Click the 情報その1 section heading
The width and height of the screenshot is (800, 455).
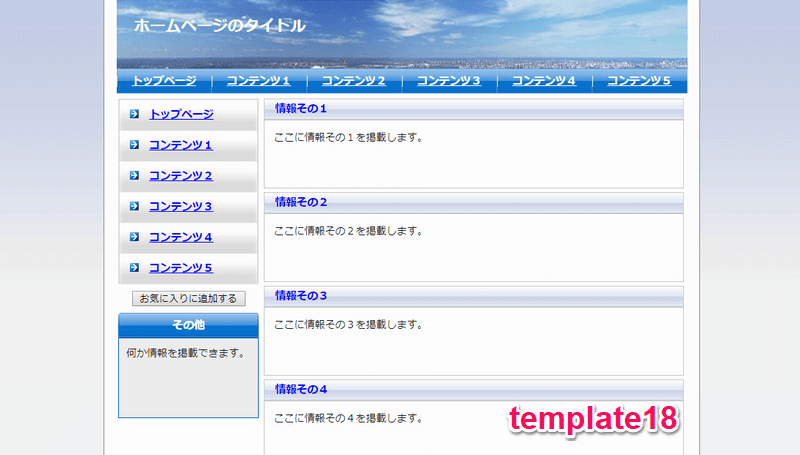tap(301, 108)
